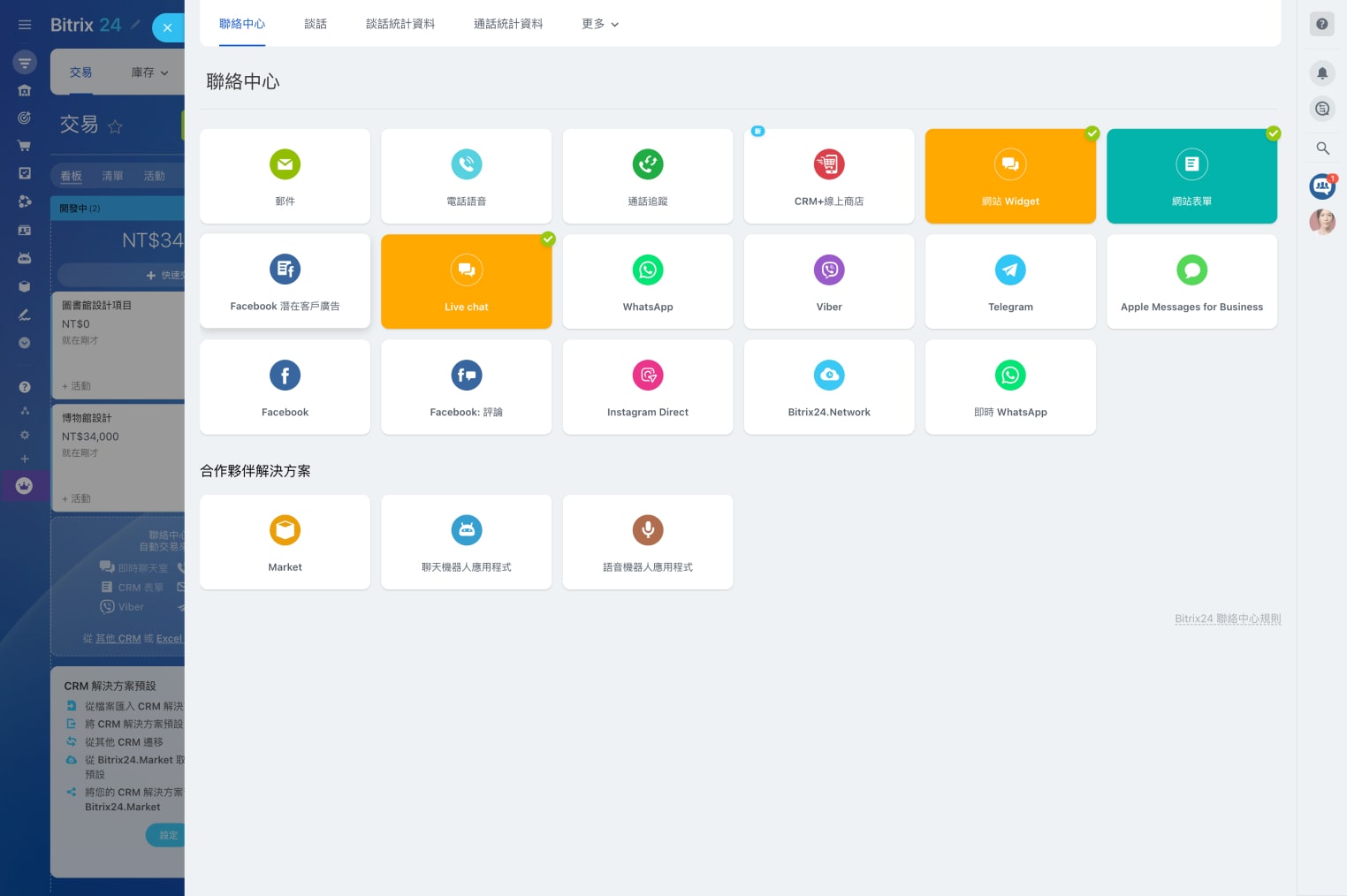Click the 設定 button in CRM panel
This screenshot has width=1347, height=896.
(165, 835)
